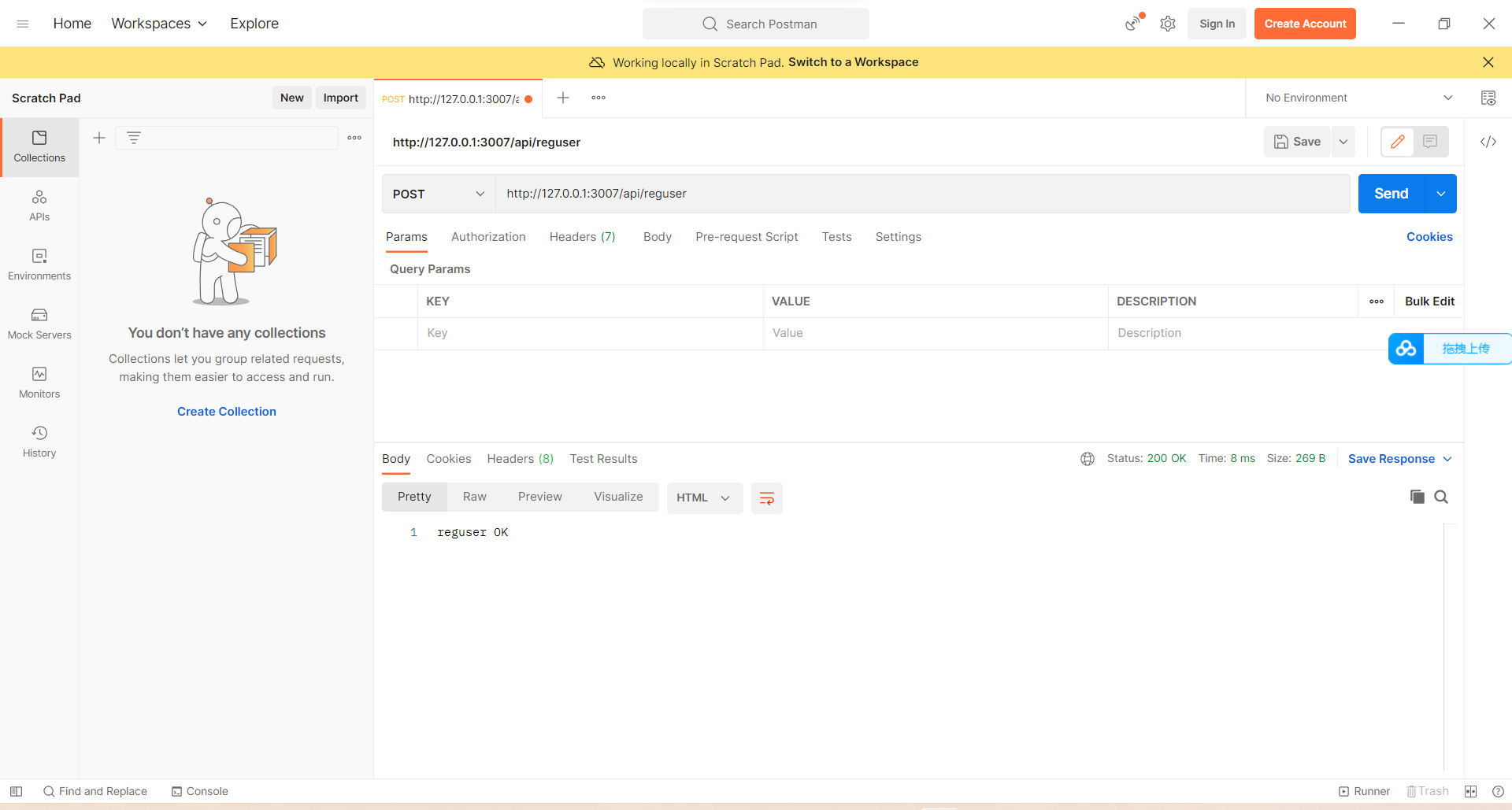The image size is (1512, 810).
Task: Toggle response line wrap icon
Action: pos(767,497)
